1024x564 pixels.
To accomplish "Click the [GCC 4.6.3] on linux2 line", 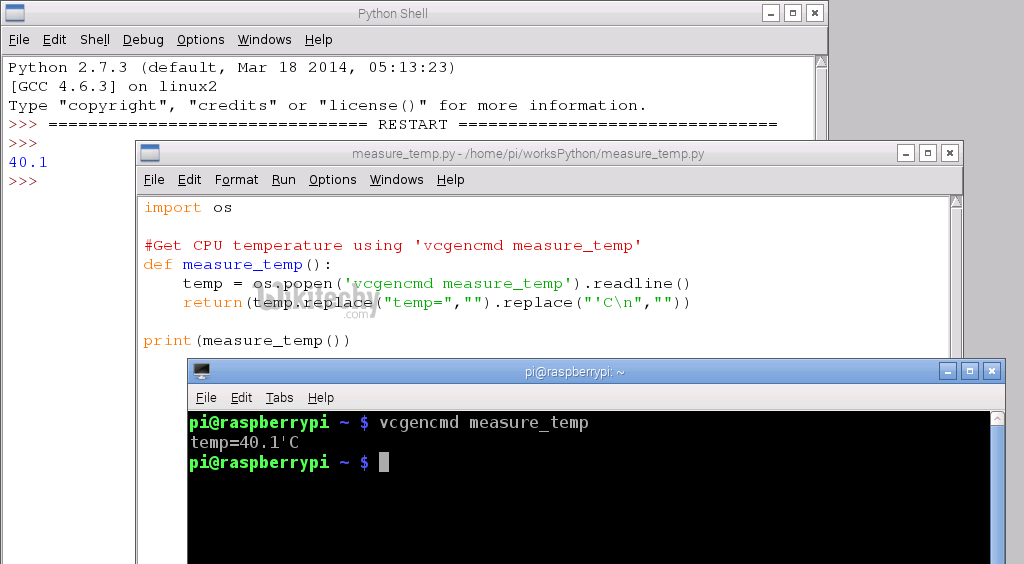I will point(113,87).
